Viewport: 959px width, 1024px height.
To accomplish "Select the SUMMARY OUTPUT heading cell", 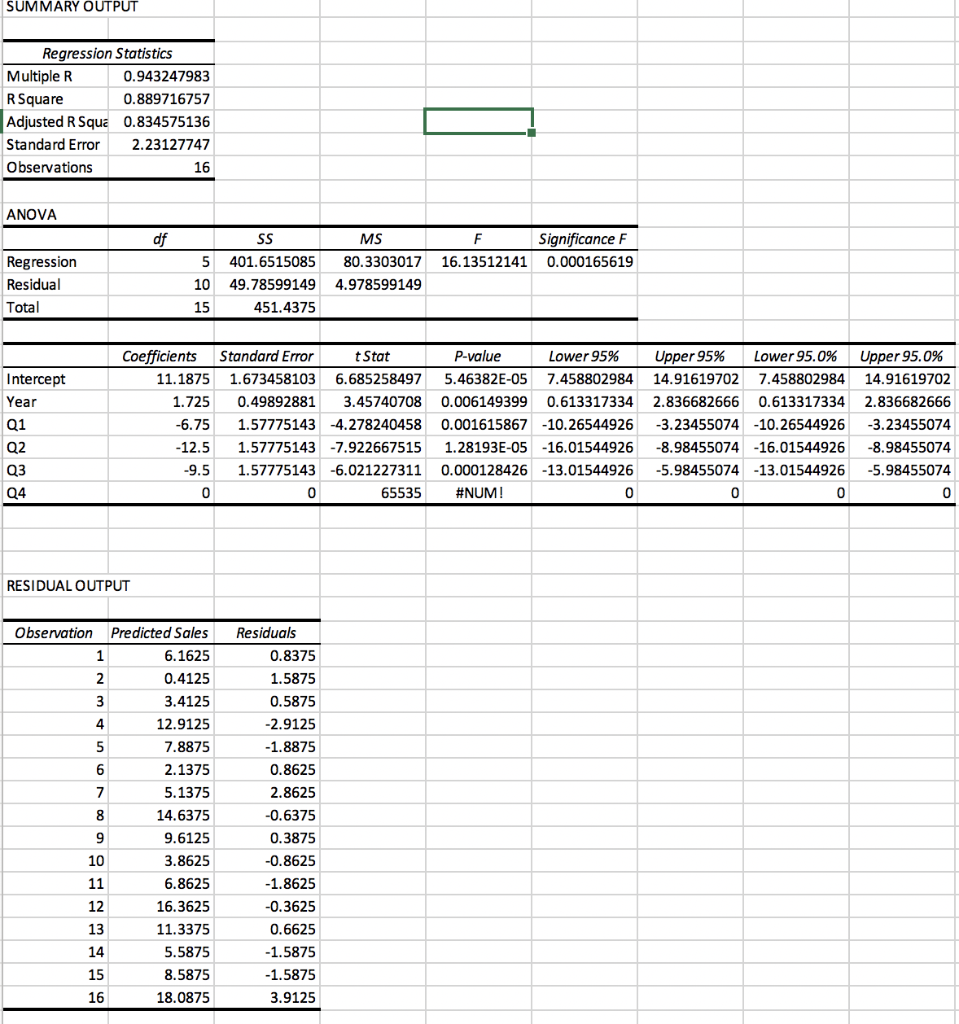I will [x=72, y=7].
